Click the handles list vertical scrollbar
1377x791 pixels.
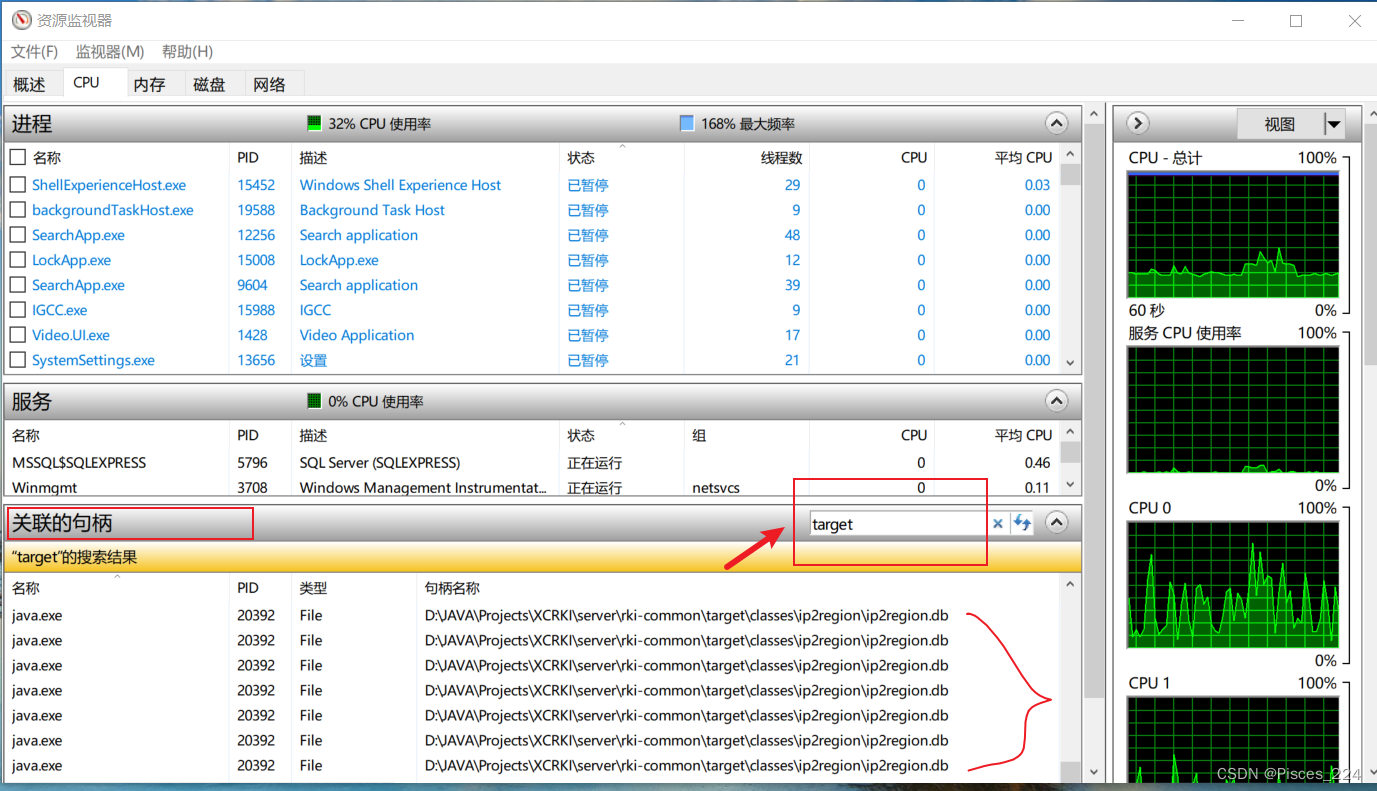[1070, 680]
